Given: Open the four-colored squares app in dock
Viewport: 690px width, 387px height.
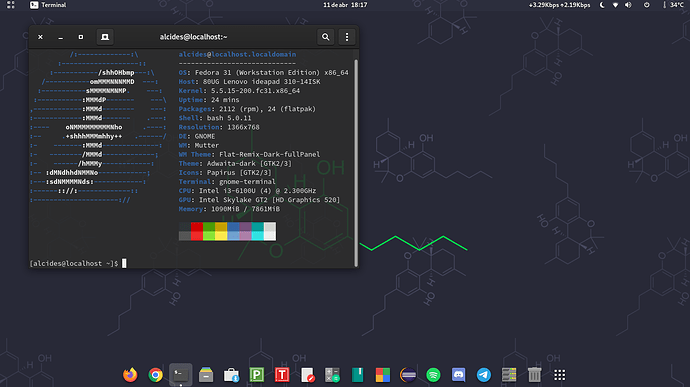Looking at the screenshot, I should pos(383,375).
